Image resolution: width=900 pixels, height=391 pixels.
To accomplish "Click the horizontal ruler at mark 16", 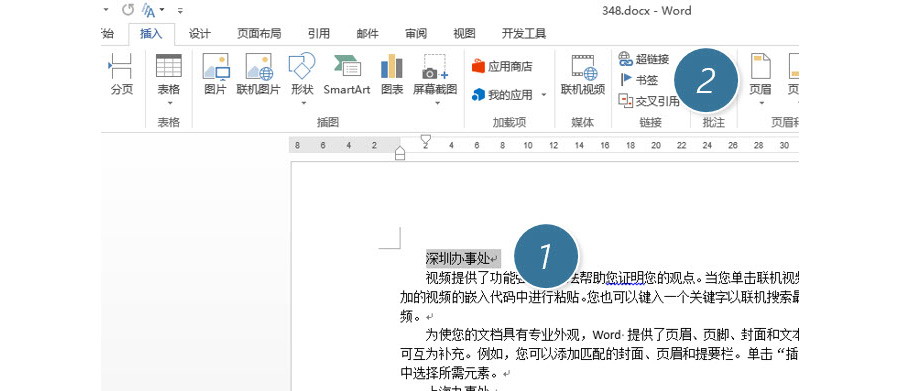I will [604, 146].
